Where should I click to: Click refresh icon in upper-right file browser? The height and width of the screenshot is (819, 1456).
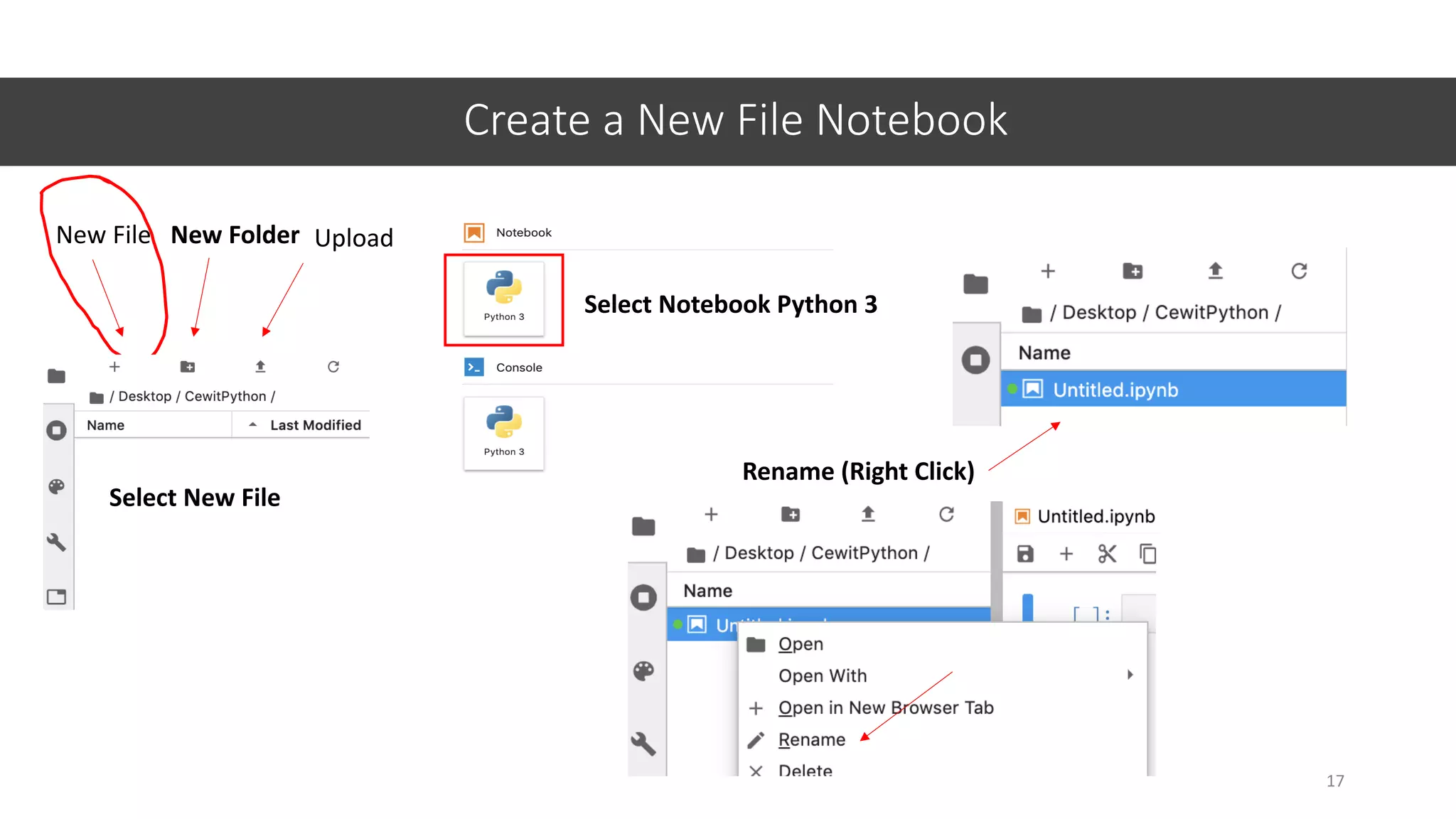[1300, 271]
